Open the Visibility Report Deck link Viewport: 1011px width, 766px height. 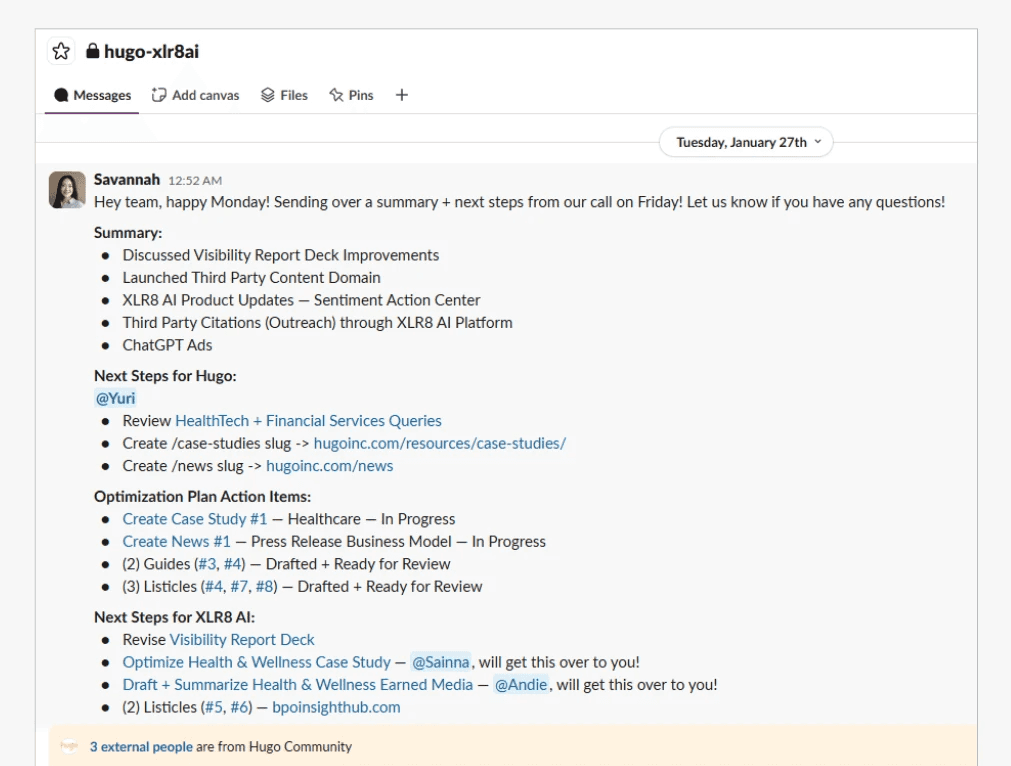click(245, 639)
